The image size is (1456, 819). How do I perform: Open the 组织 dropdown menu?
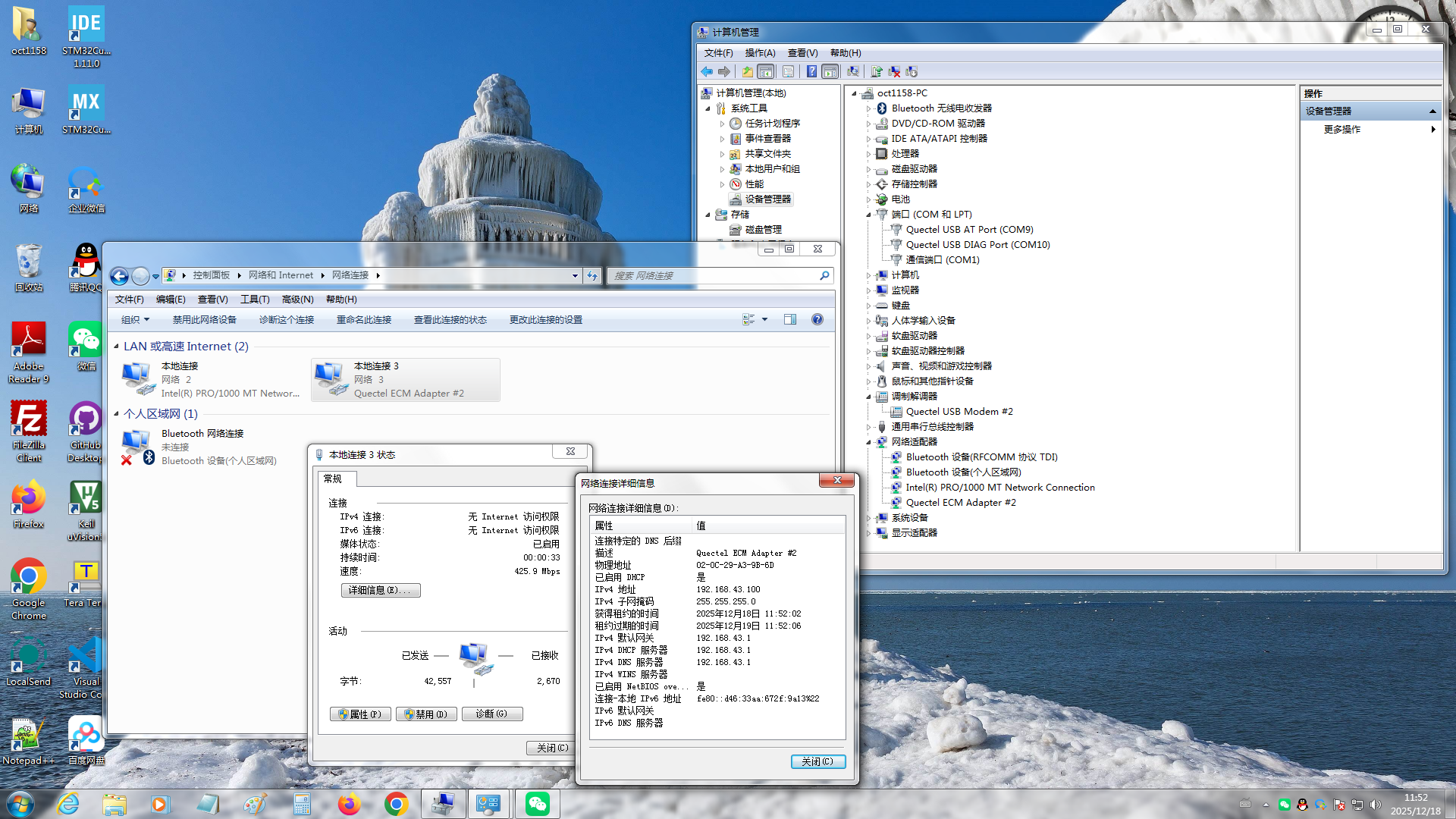coord(135,319)
